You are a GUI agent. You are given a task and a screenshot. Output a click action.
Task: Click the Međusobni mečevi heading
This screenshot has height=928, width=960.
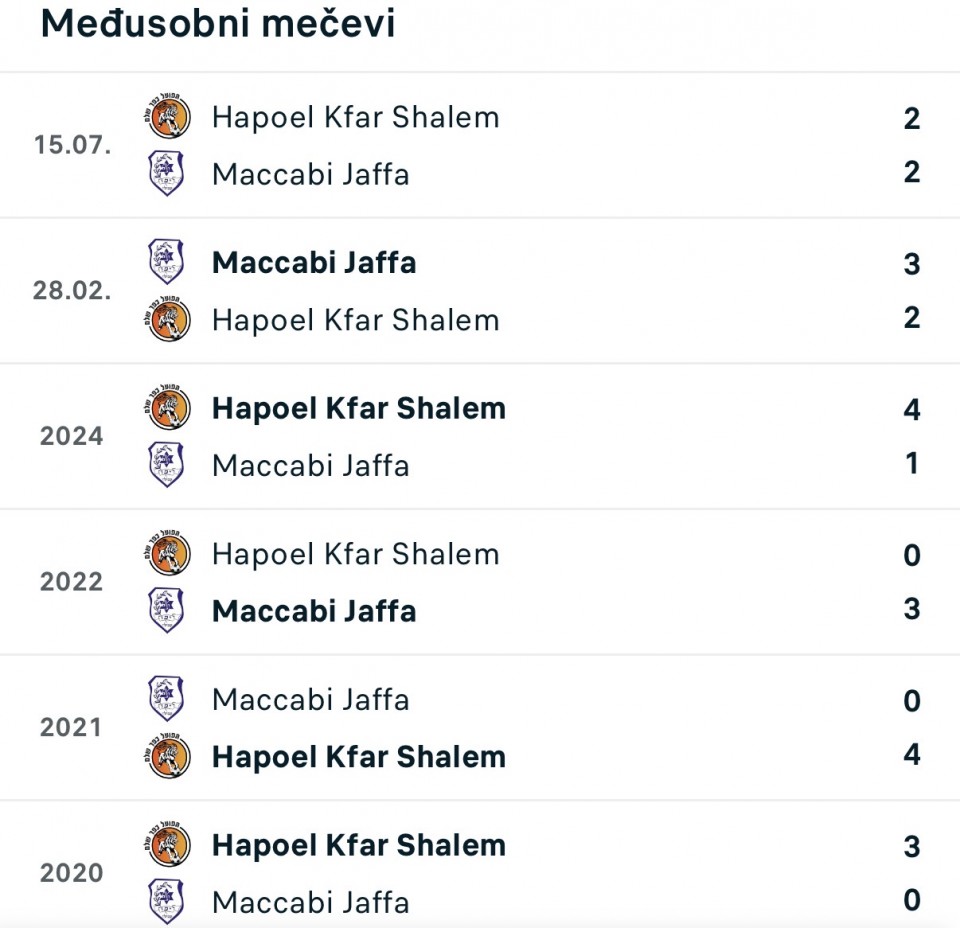click(218, 25)
